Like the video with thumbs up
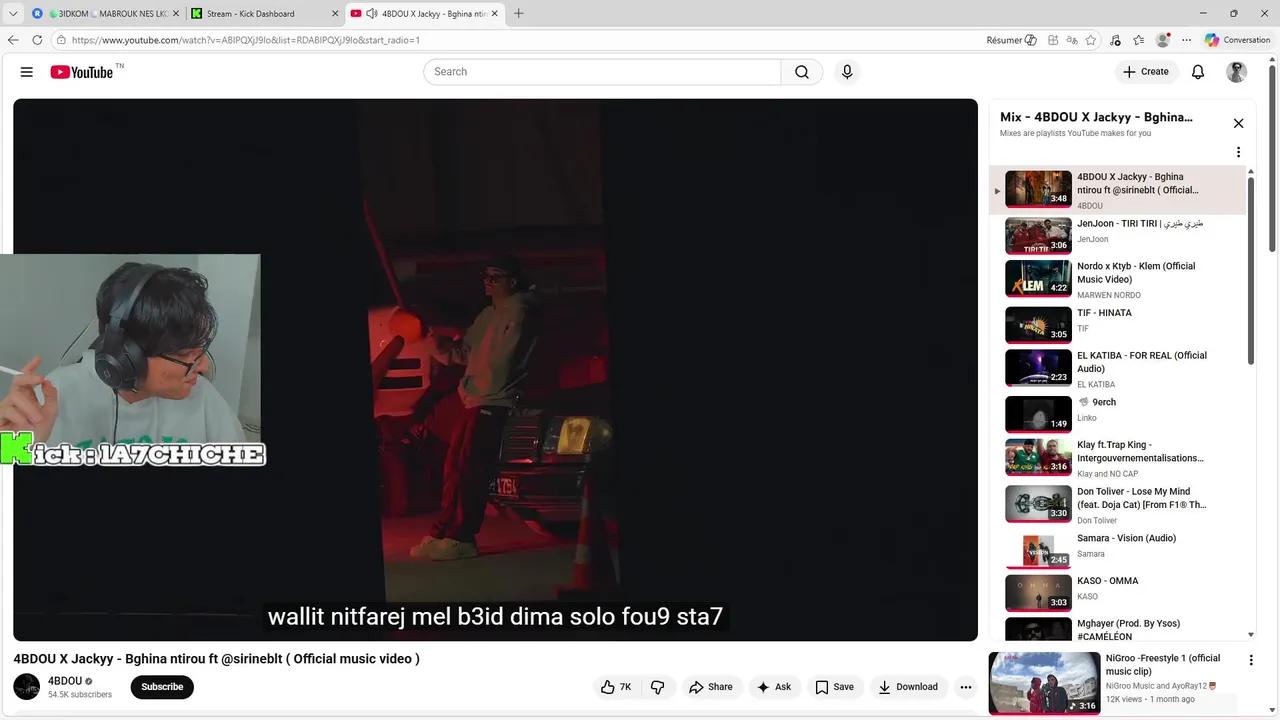This screenshot has height=720, width=1280. (x=615, y=687)
